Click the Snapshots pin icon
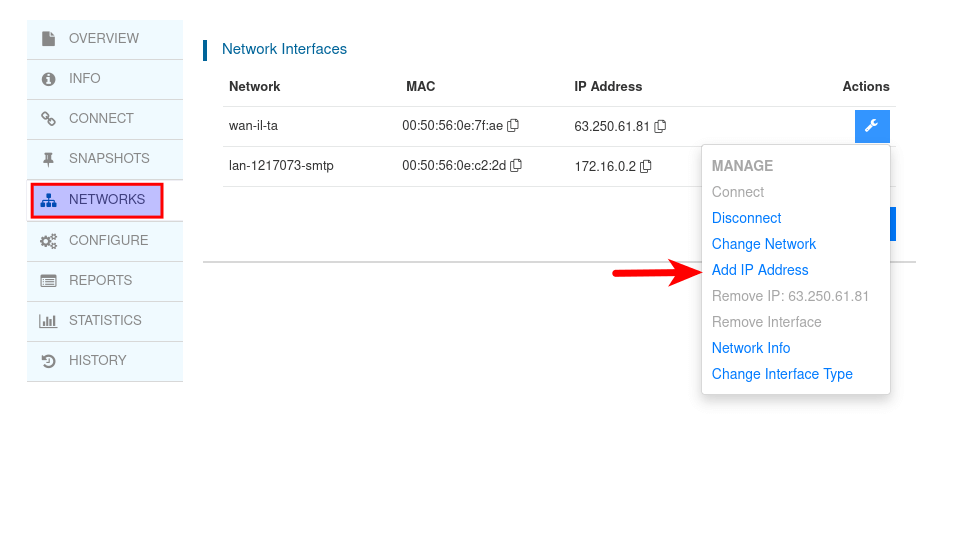This screenshot has height=534, width=957. click(48, 159)
